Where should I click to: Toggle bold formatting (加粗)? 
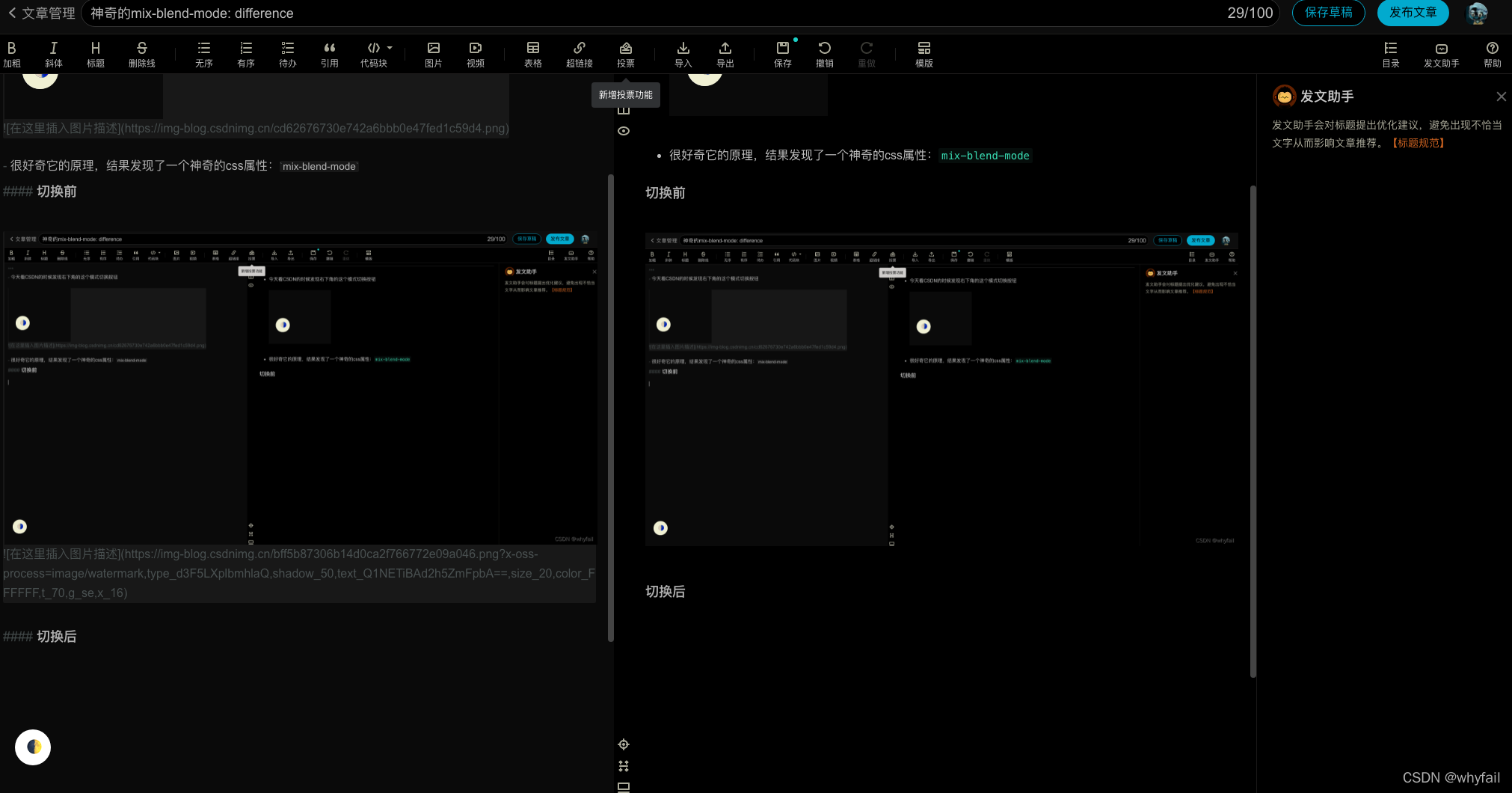point(12,54)
